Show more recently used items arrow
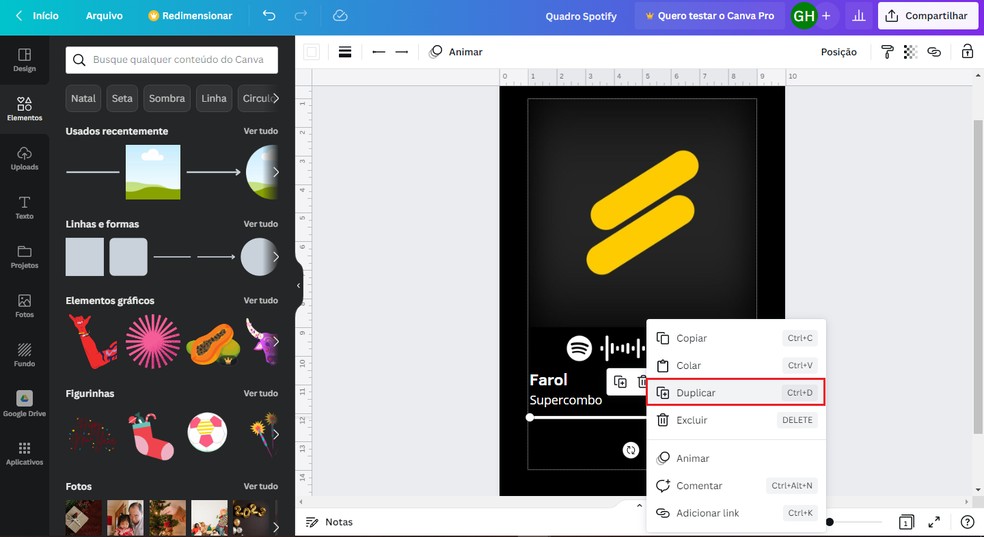The image size is (984, 537). (275, 172)
